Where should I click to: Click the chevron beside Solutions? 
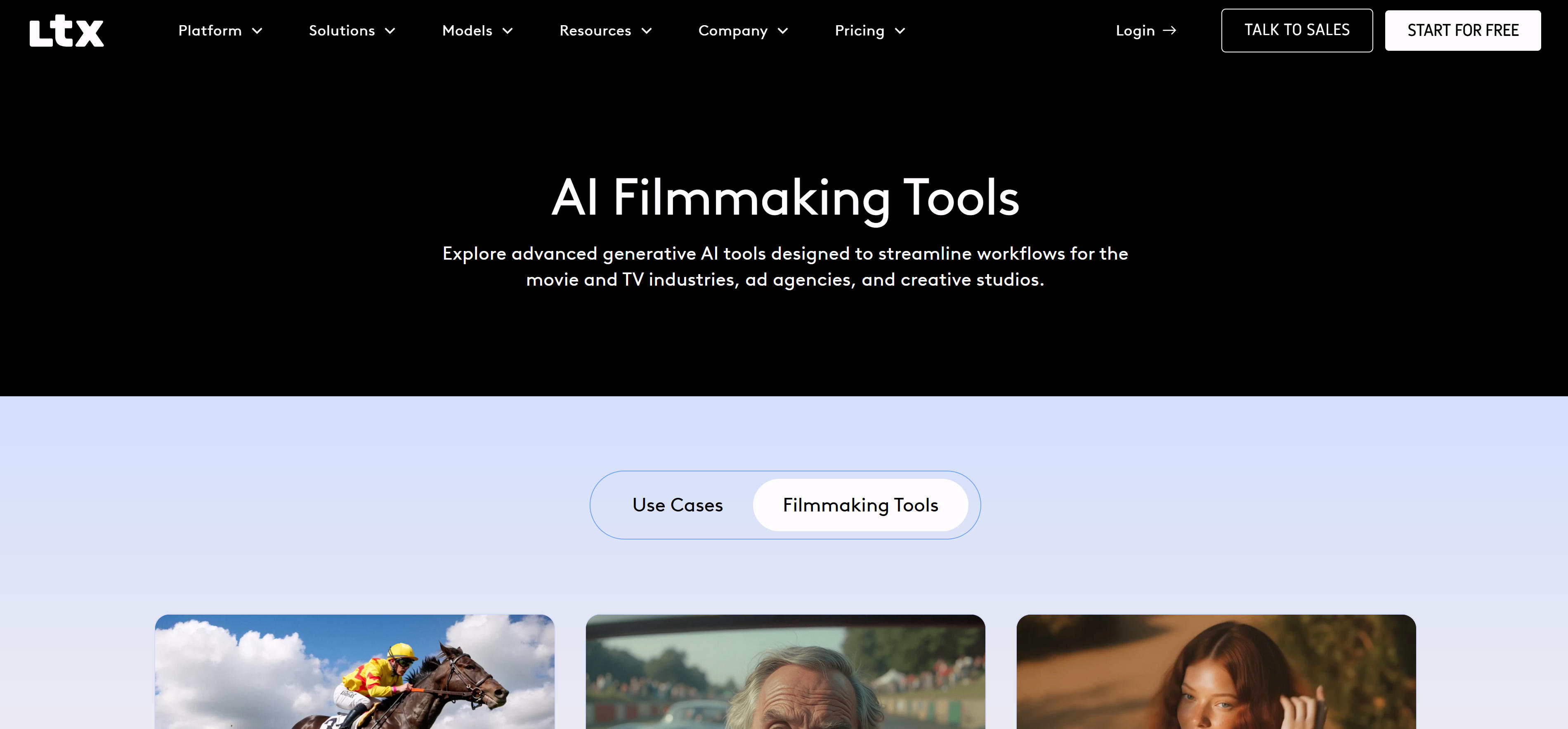coord(390,31)
